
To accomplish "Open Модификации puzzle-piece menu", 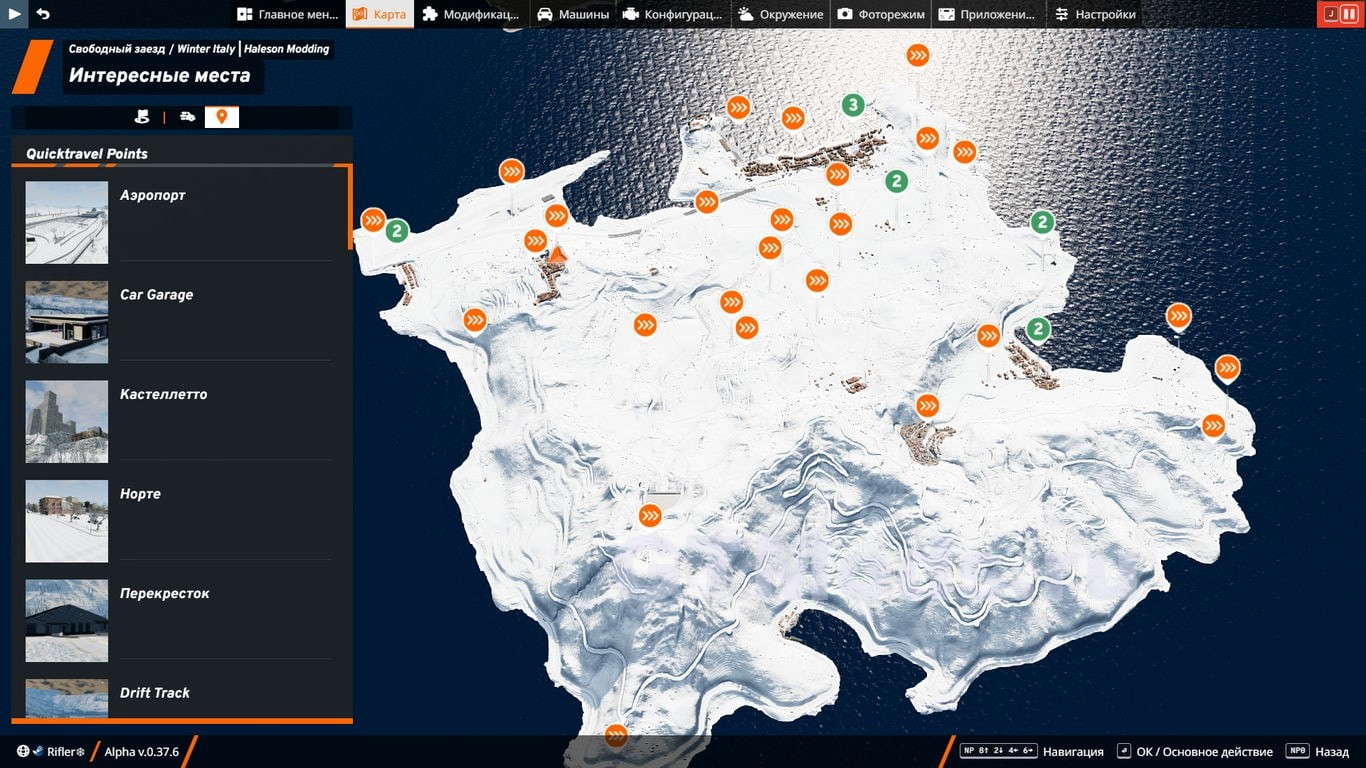I will (470, 14).
